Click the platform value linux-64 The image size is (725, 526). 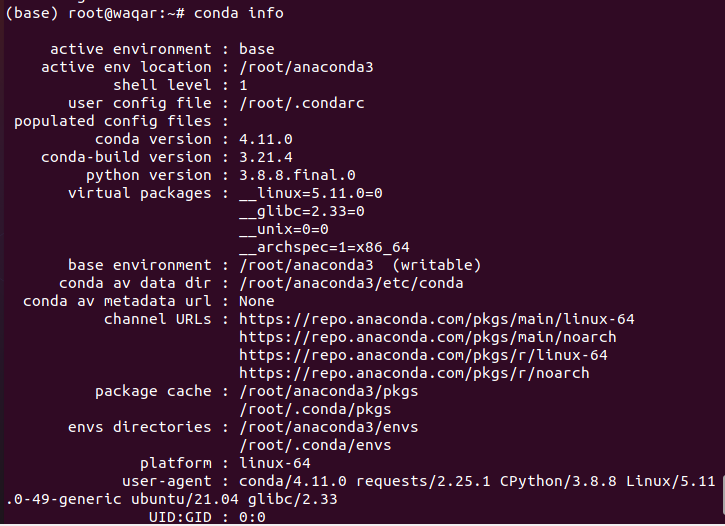pyautogui.click(x=275, y=464)
